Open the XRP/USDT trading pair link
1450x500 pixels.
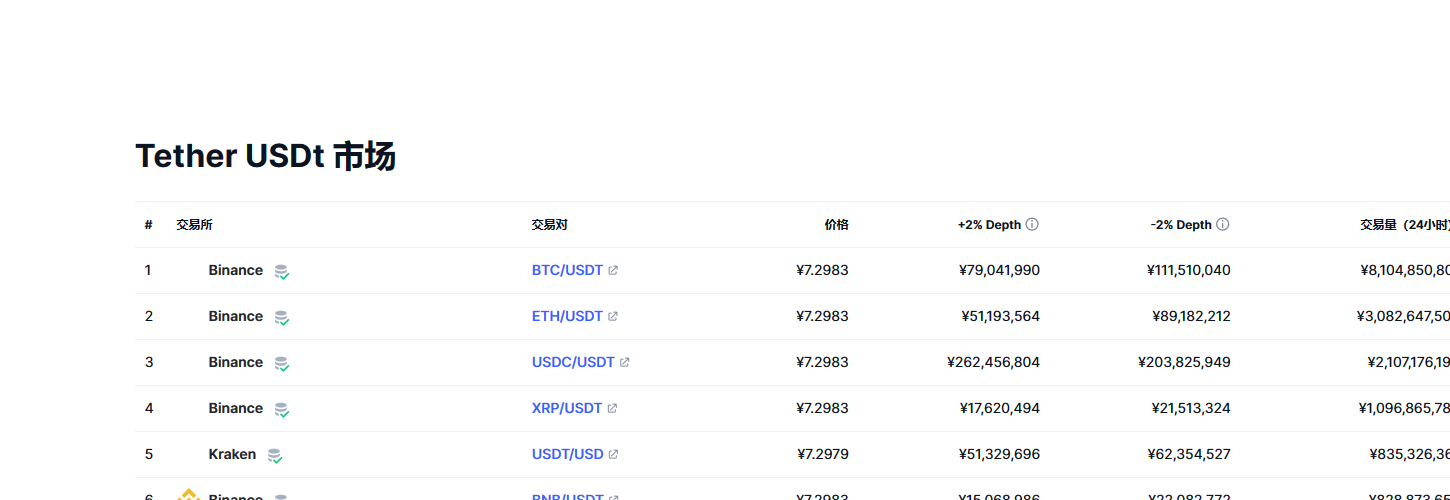coord(567,409)
